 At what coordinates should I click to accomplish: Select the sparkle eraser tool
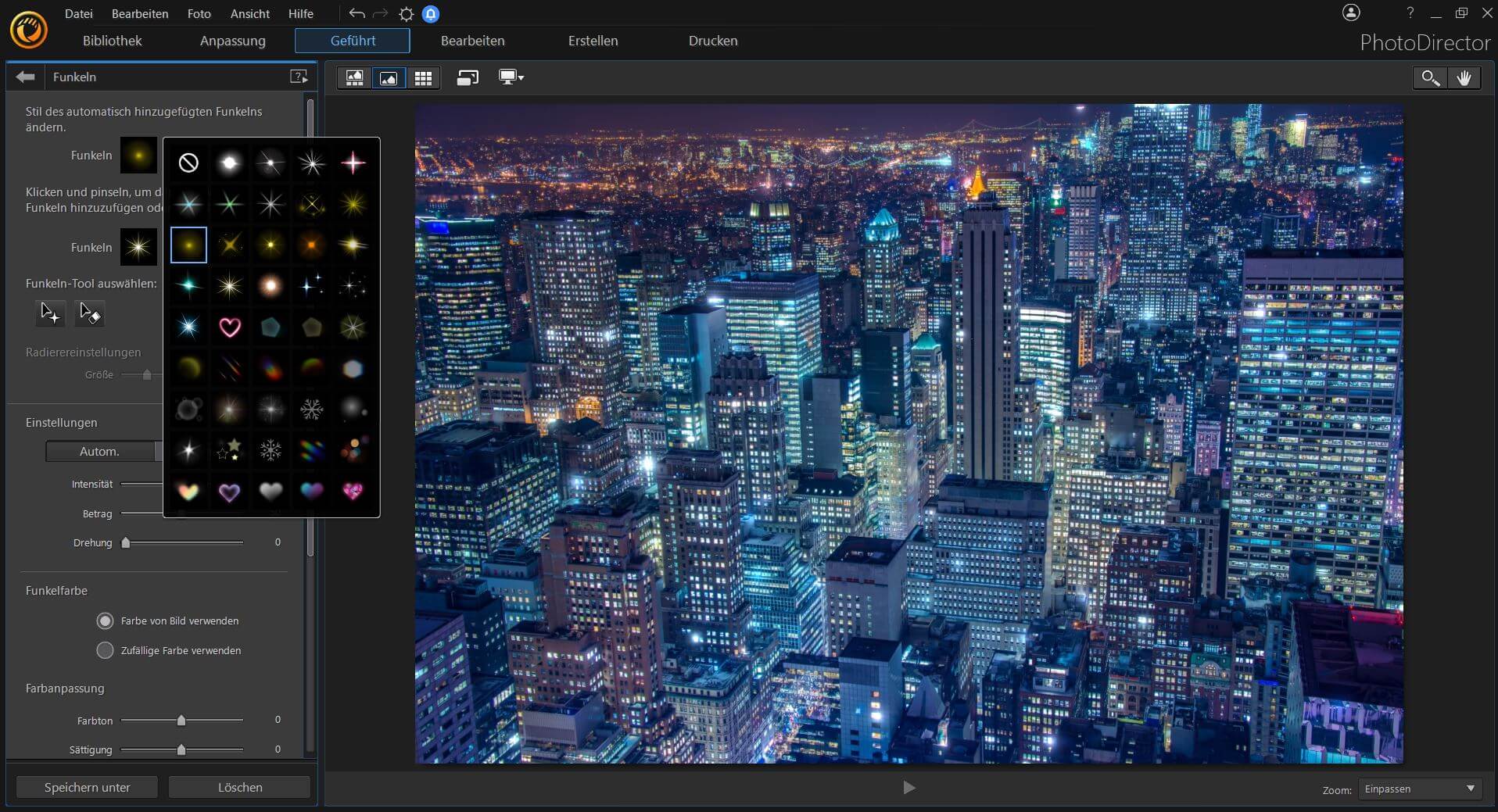(x=90, y=313)
